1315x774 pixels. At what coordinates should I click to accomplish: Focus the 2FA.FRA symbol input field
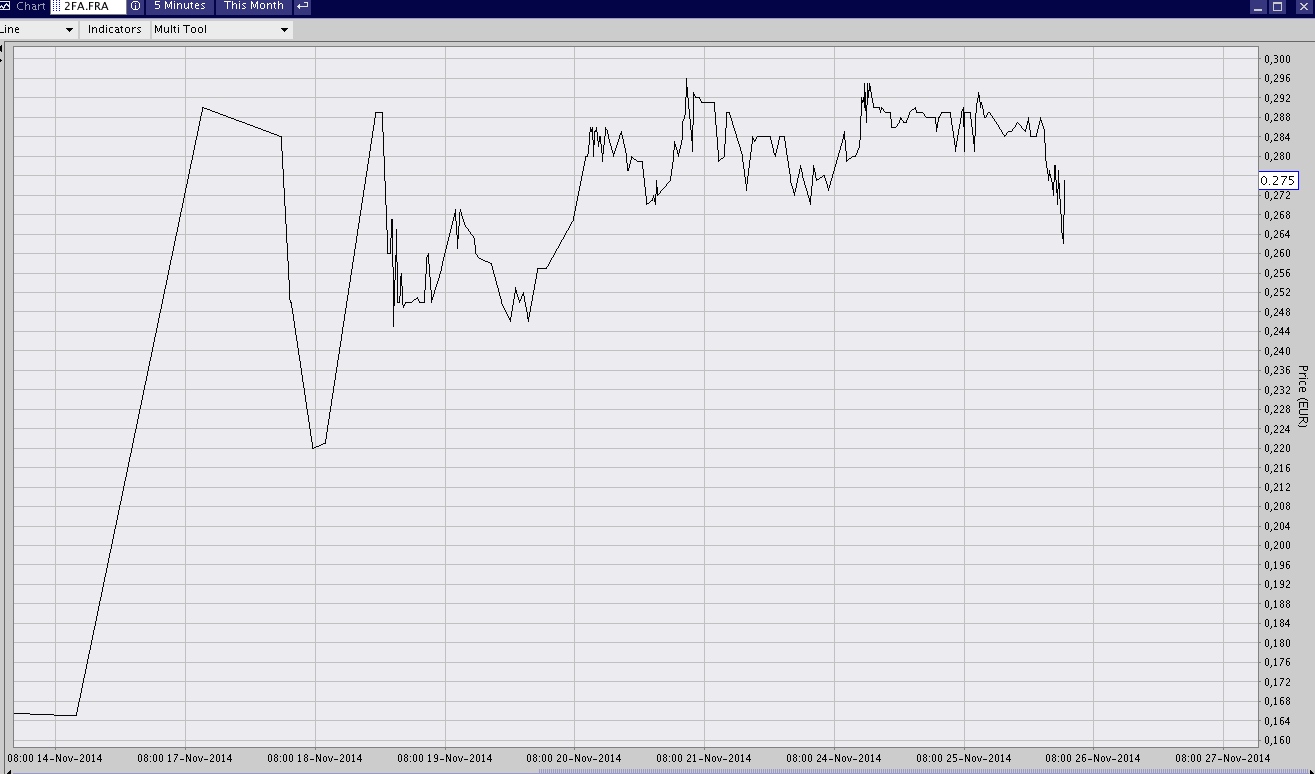pyautogui.click(x=92, y=7)
